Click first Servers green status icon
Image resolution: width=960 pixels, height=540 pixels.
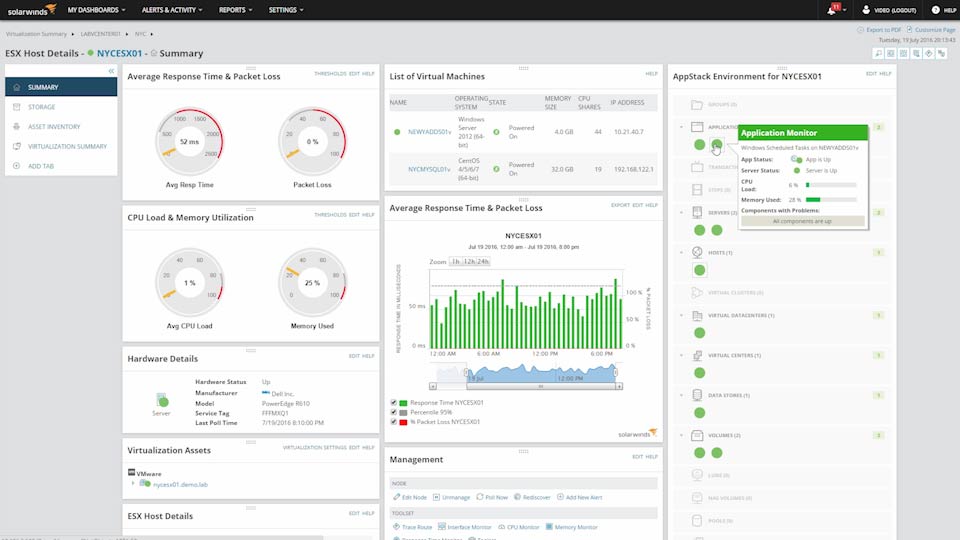pyautogui.click(x=699, y=230)
